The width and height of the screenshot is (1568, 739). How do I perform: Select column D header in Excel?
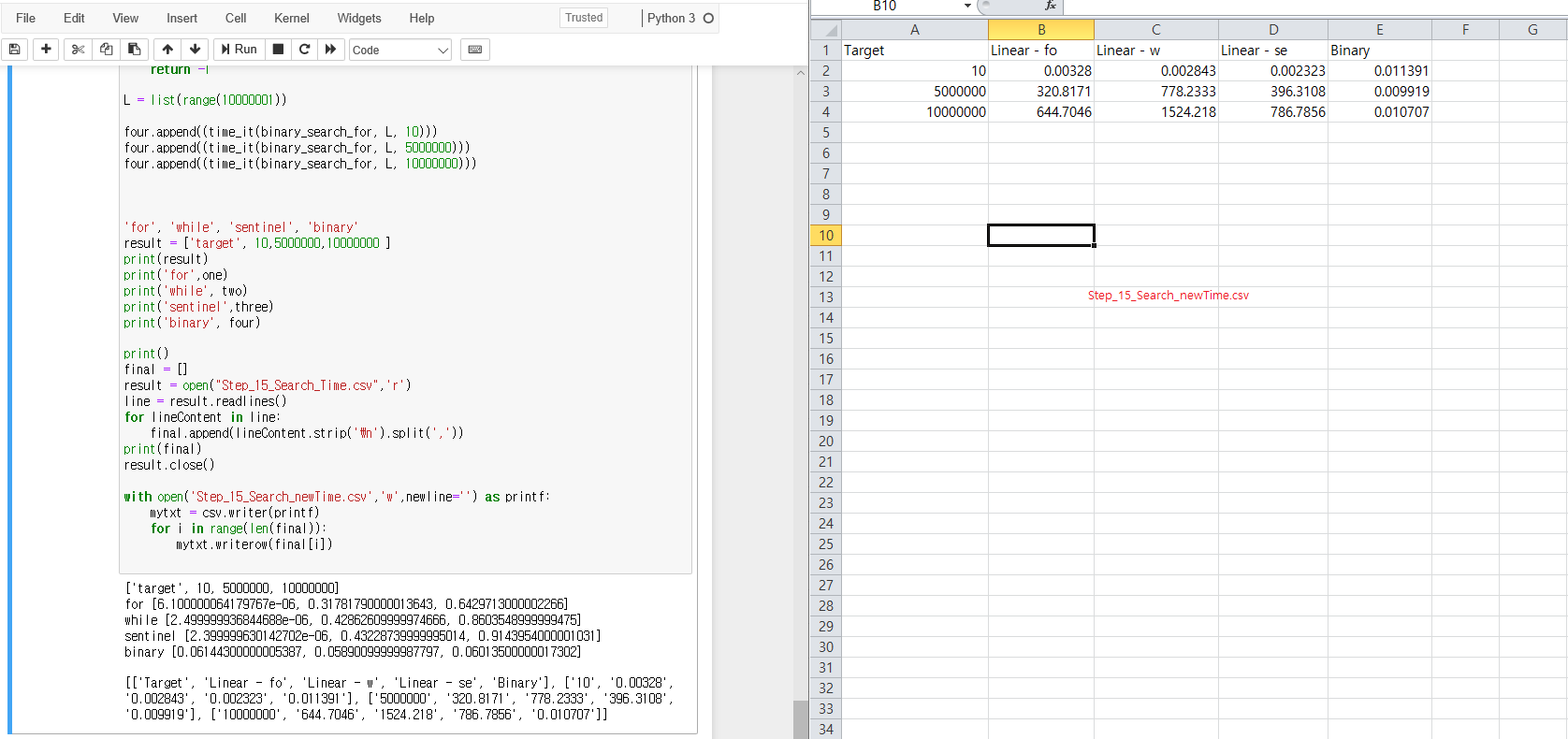(x=1273, y=30)
